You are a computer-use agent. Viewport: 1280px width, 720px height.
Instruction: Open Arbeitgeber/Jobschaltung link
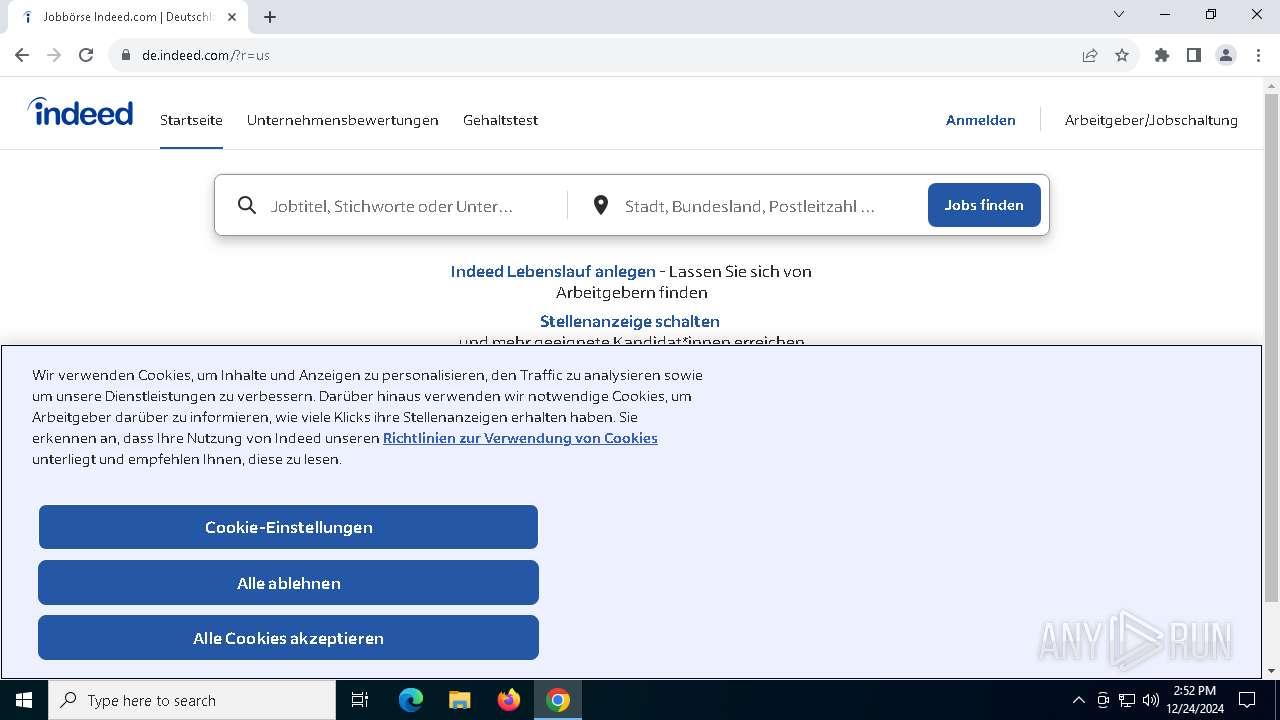(1151, 120)
